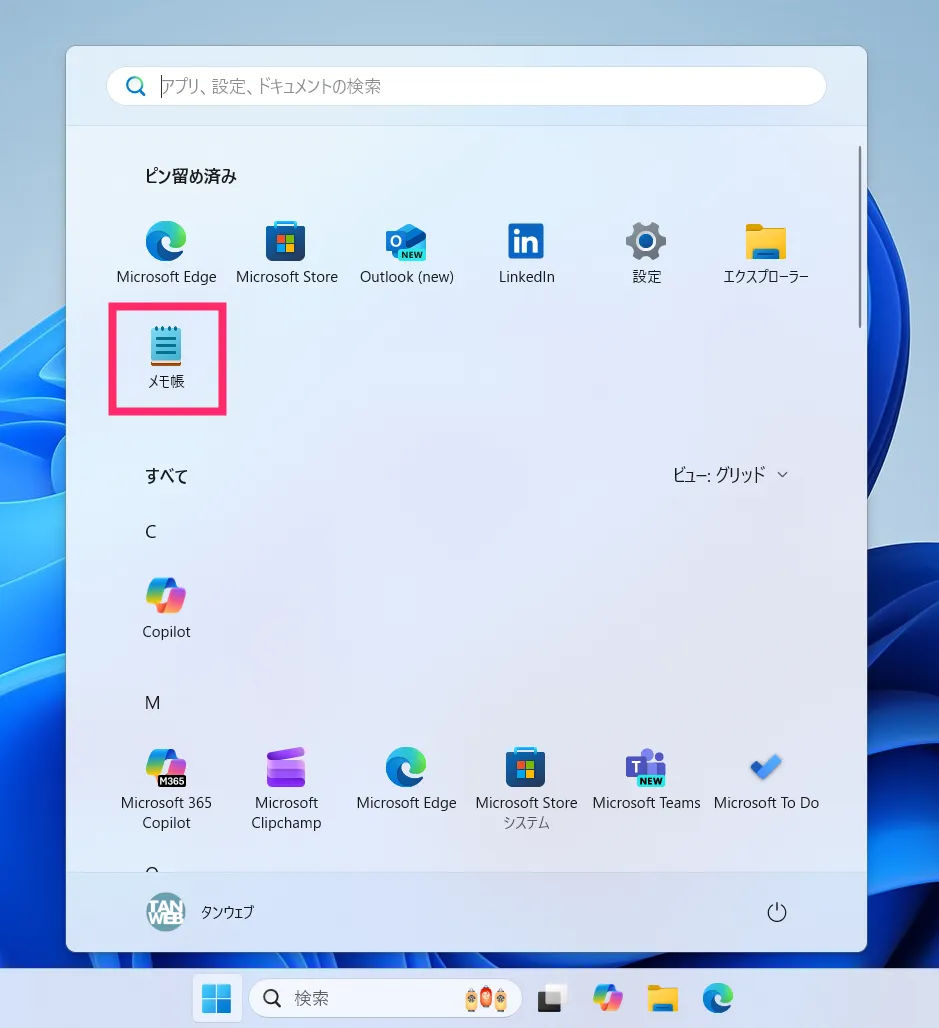
Task: Open Microsoft Clipchamp in all apps
Action: point(287,789)
